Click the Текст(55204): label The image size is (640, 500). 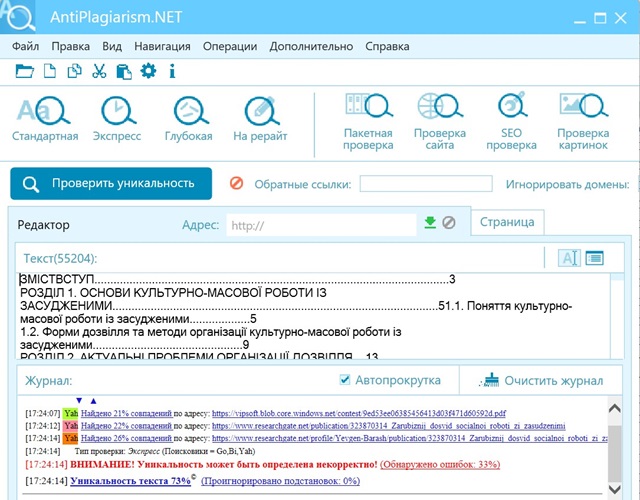click(x=60, y=259)
